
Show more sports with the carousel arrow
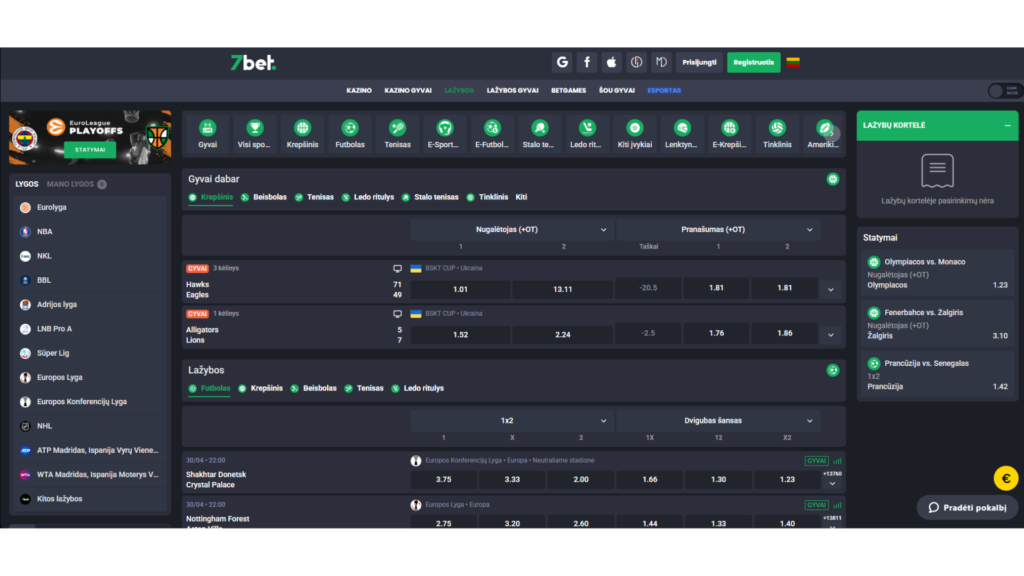coord(831,134)
